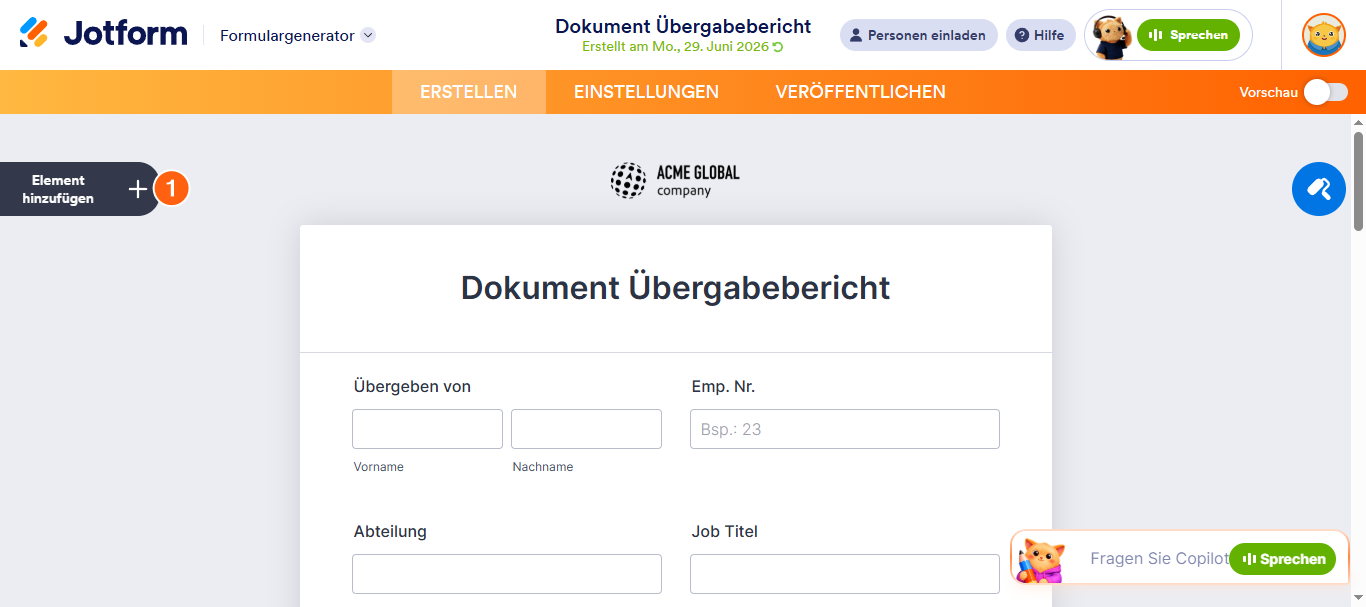
Task: Click the Job Titel label
Action: coord(725,532)
